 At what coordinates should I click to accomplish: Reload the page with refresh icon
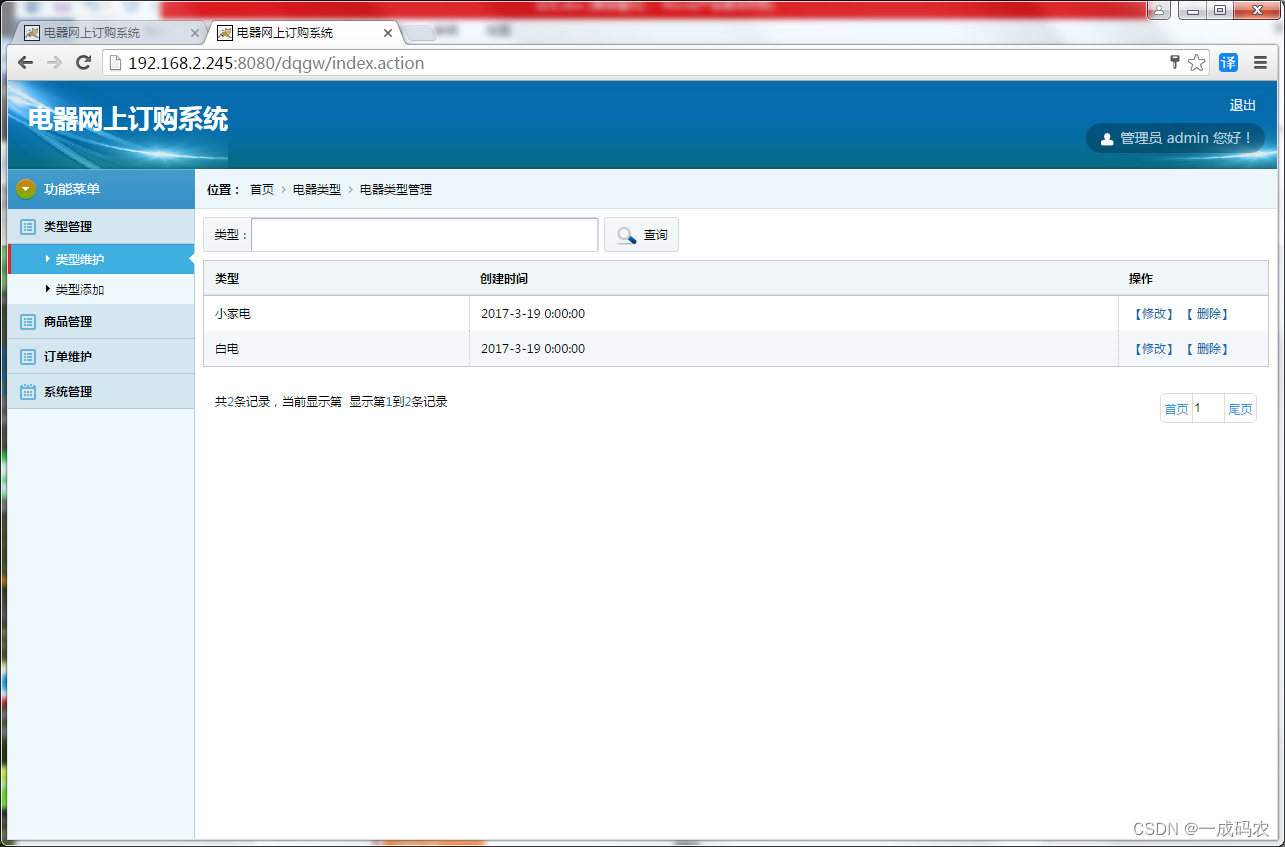(84, 63)
